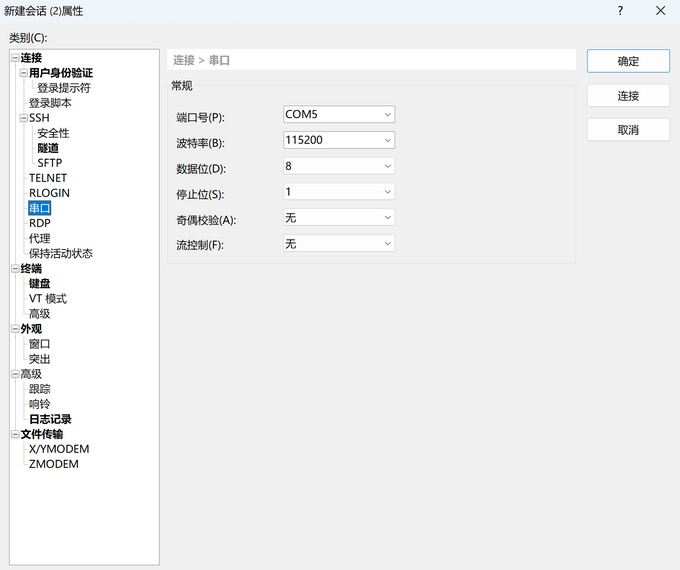The height and width of the screenshot is (570, 680).
Task: Open the 数据位 dropdown showing 8
Action: click(339, 166)
